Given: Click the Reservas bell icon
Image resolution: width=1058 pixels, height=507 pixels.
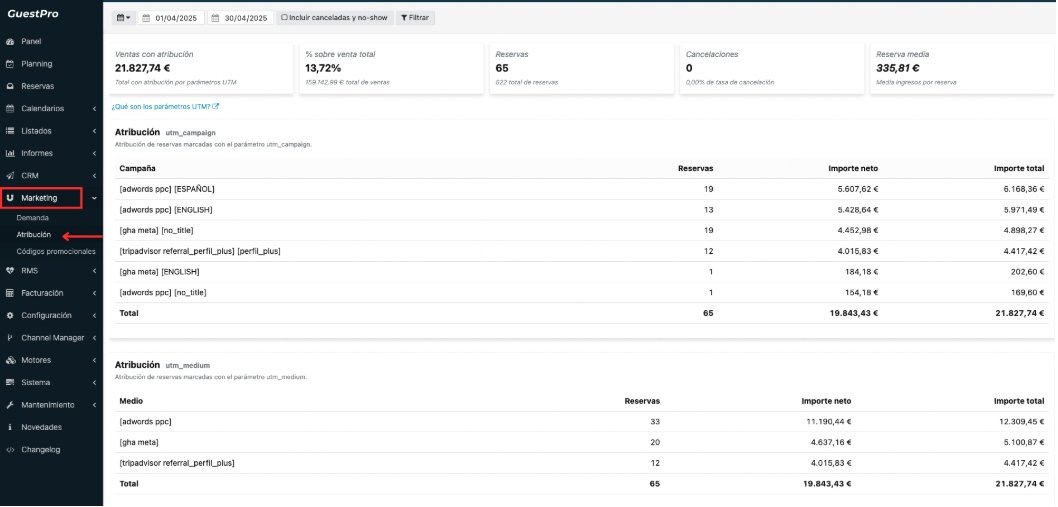Looking at the screenshot, I should click(10, 86).
